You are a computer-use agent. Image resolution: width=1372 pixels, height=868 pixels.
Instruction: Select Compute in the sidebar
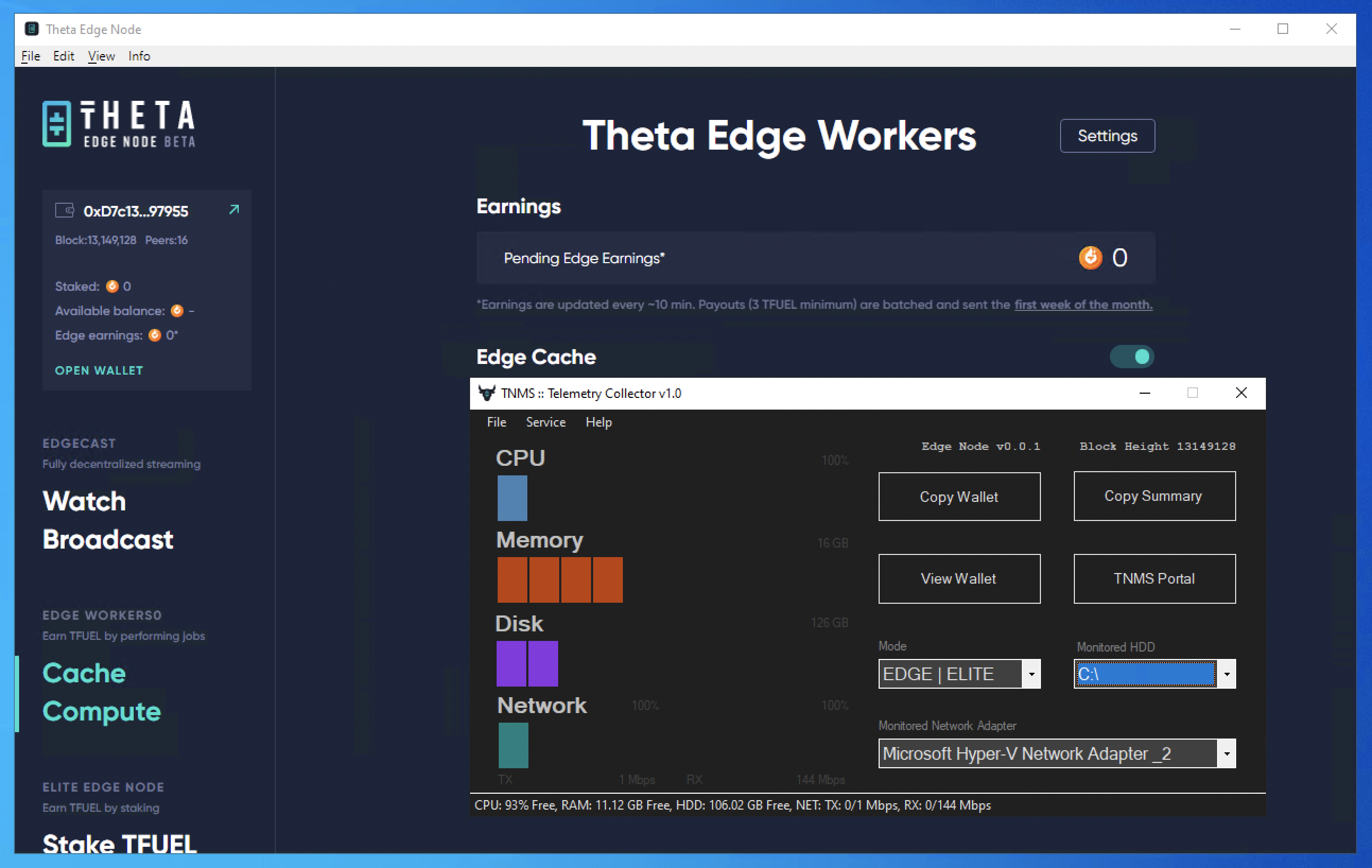102,711
